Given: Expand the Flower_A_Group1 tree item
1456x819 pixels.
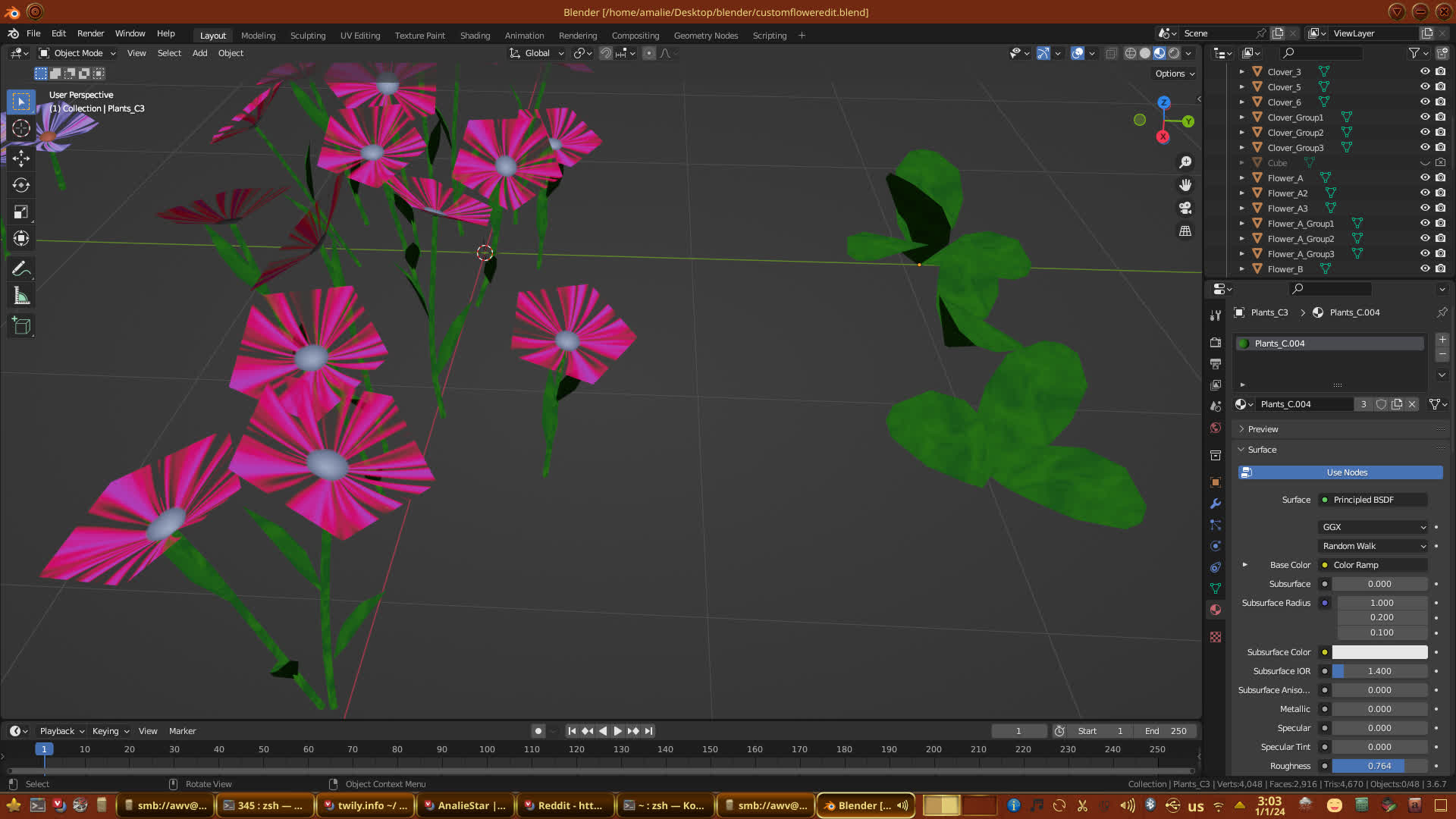Looking at the screenshot, I should (x=1241, y=224).
